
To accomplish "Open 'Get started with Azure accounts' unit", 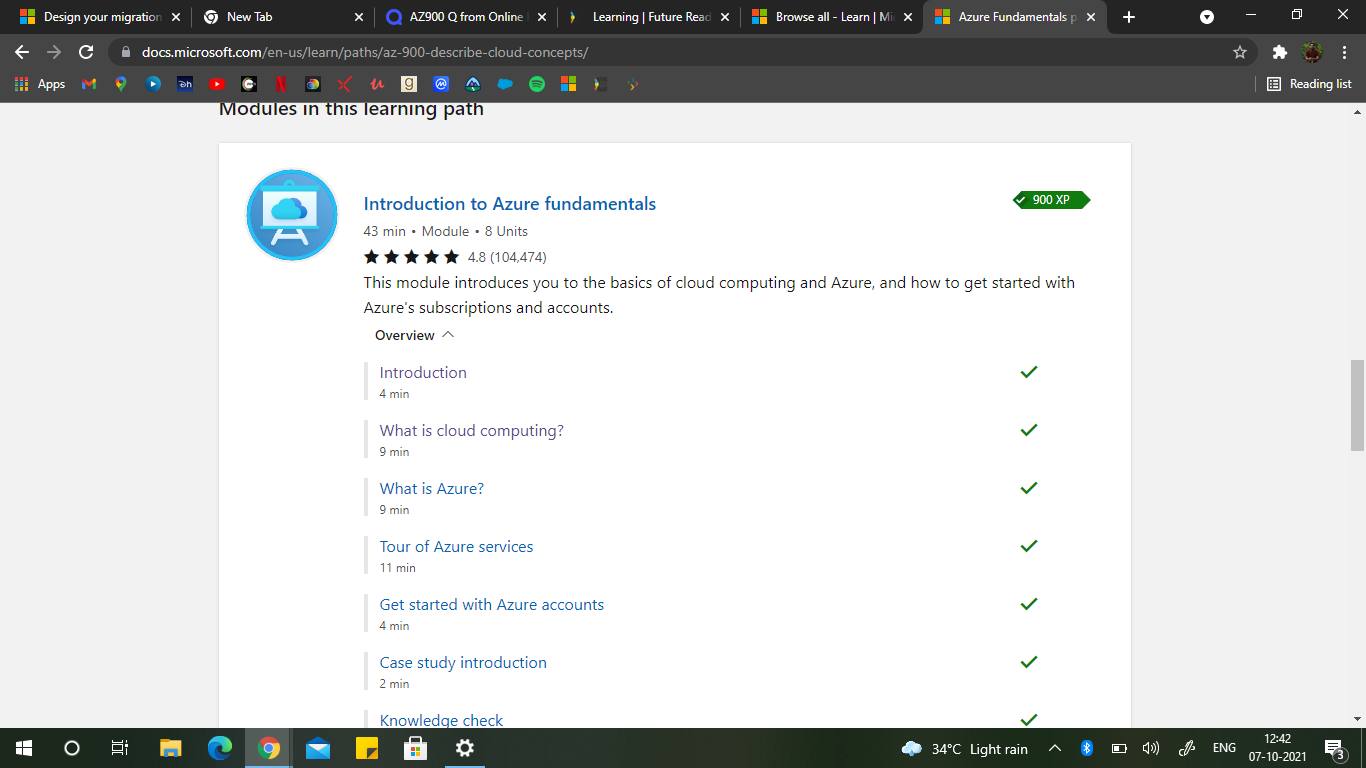I will click(x=492, y=604).
